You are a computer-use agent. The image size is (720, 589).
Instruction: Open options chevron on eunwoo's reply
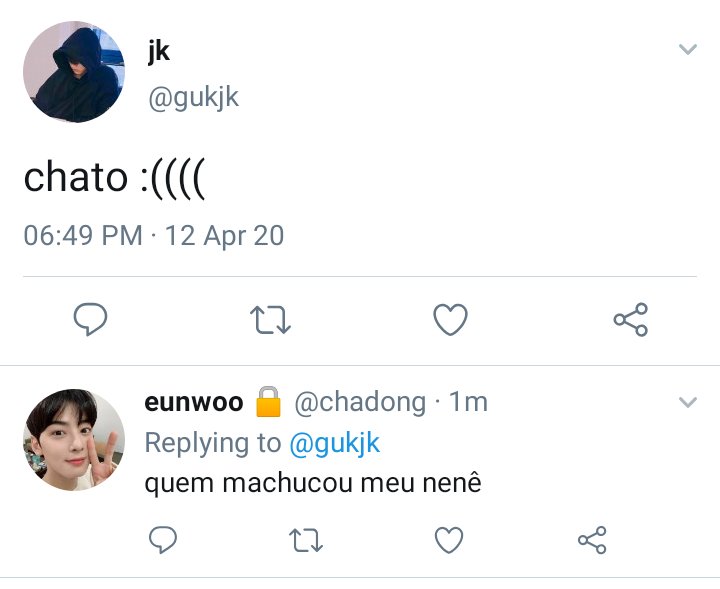point(687,402)
